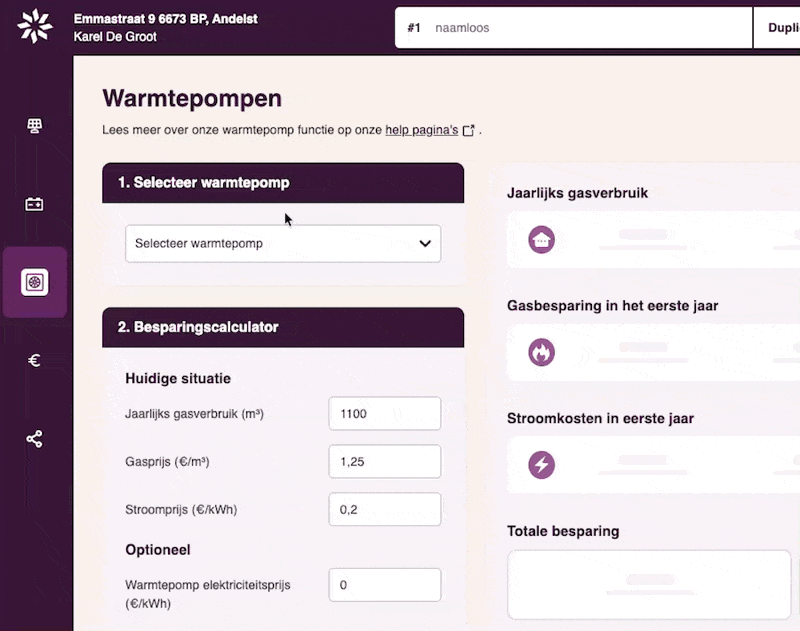Select the heat pump sidebar icon
800x631 pixels.
(35, 282)
